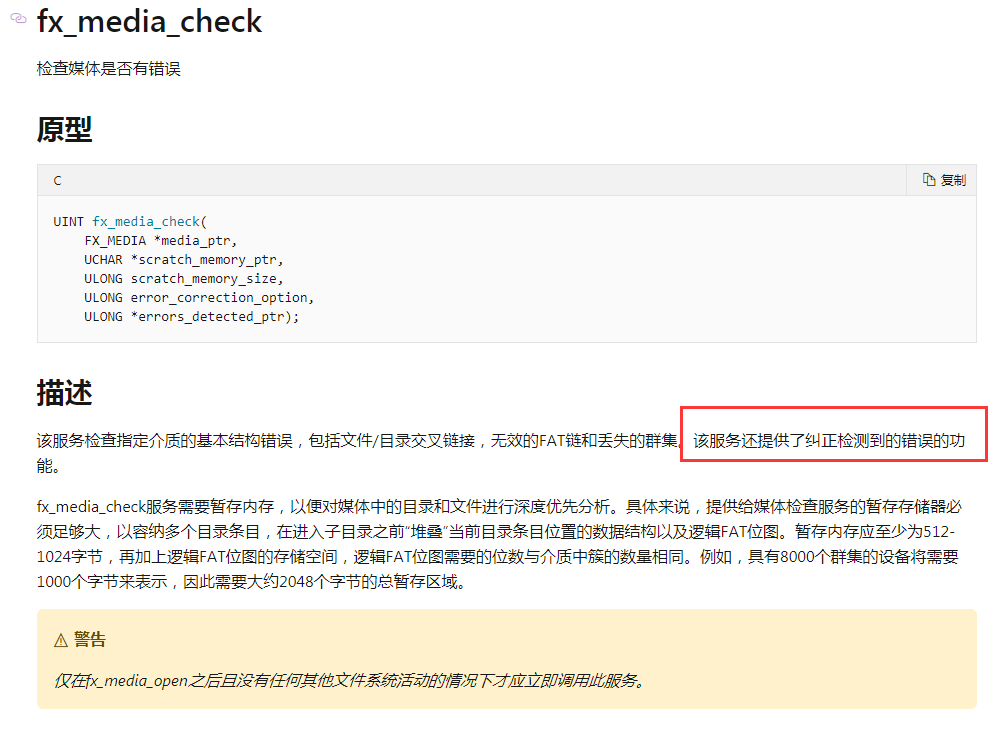Select the fx_media_check page title heading
The width and height of the screenshot is (999, 734).
(149, 20)
